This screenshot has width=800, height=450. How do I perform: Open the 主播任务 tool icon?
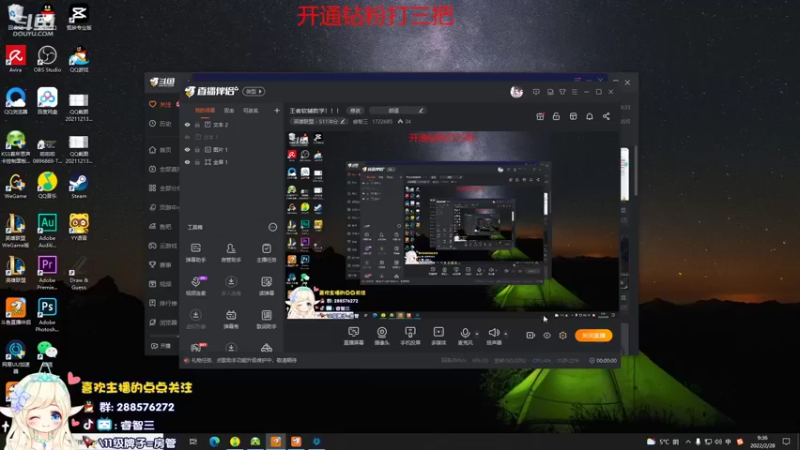(x=266, y=252)
